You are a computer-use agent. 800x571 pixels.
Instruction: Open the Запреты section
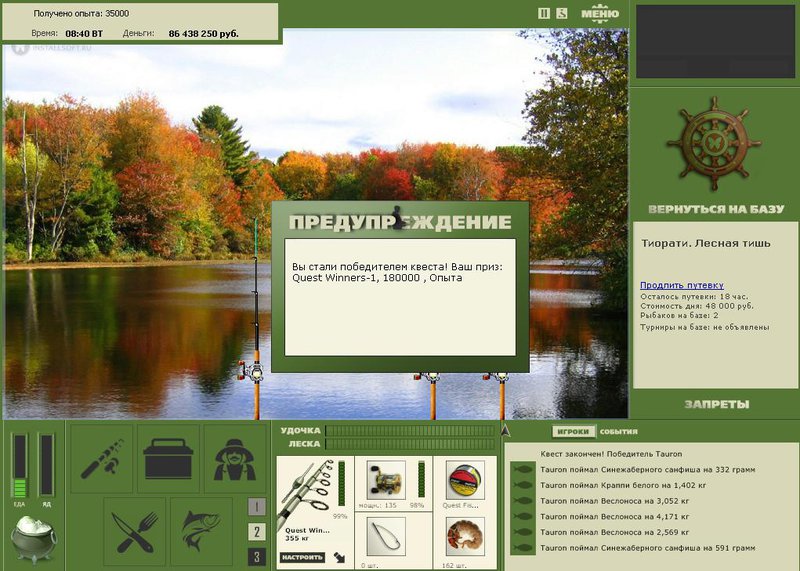pyautogui.click(x=716, y=405)
